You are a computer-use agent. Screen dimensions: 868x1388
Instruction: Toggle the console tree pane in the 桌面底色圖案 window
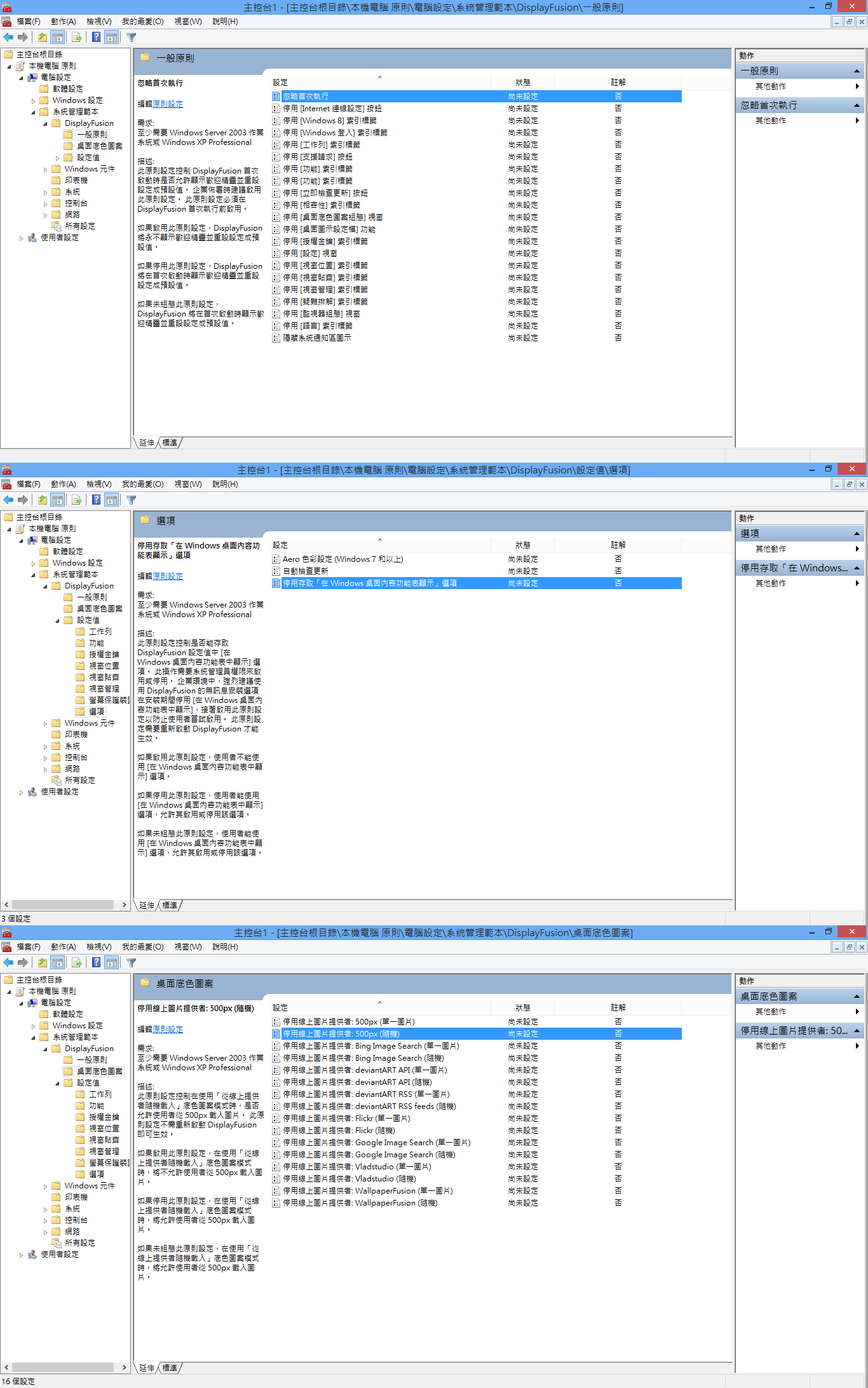coord(58,963)
